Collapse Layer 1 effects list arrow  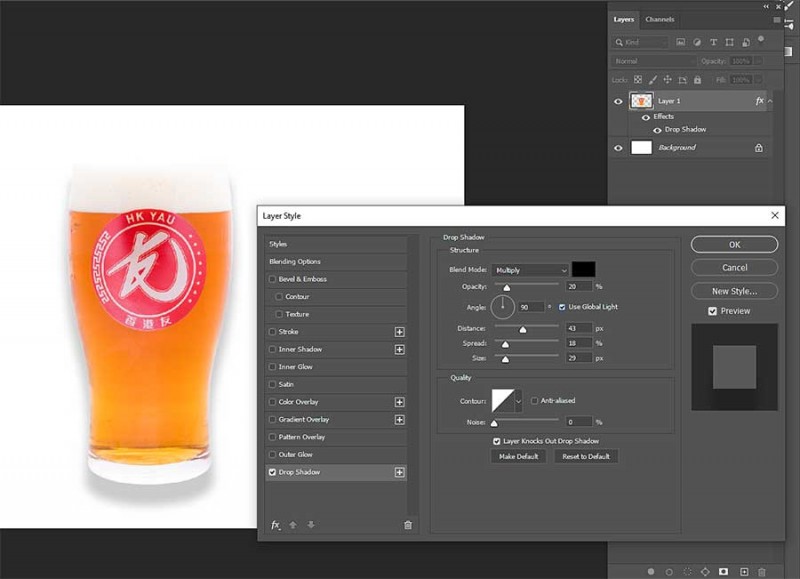pyautogui.click(x=770, y=101)
